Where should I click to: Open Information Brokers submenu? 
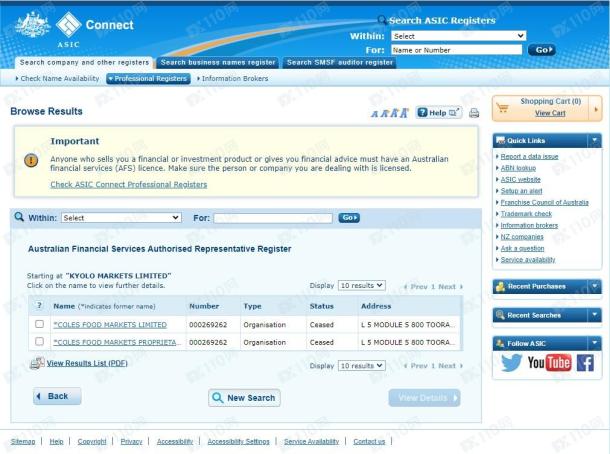(x=233, y=79)
